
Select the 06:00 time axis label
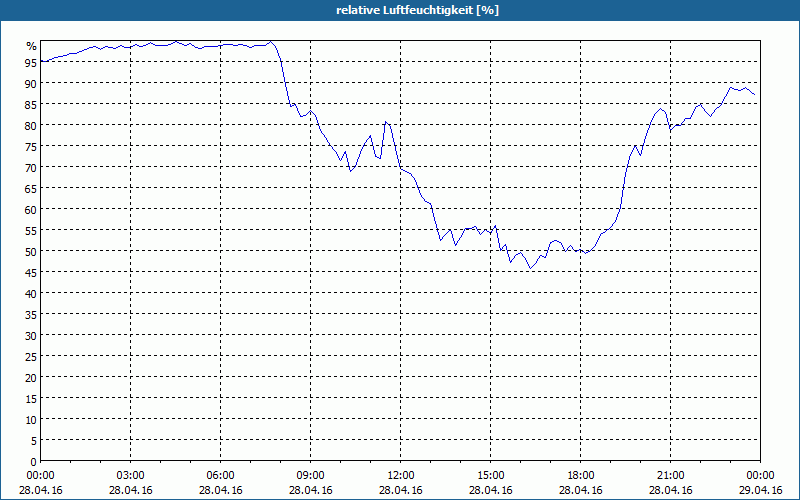coord(220,476)
